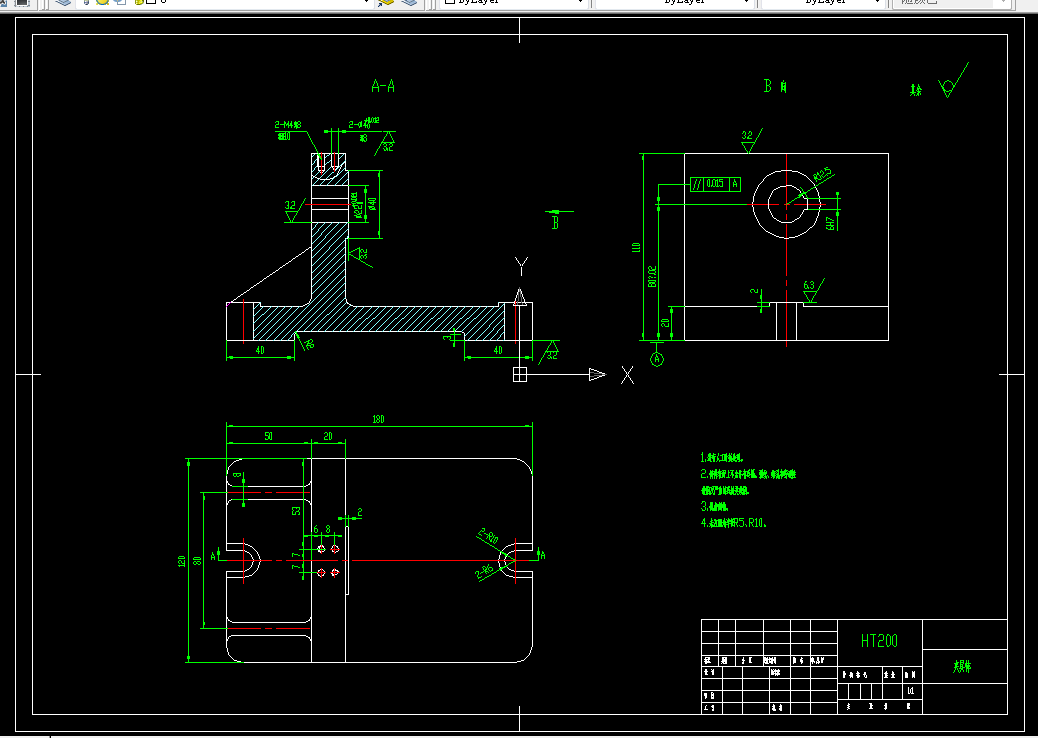Select the 53 dimension in plan view
The height and width of the screenshot is (738, 1038).
click(296, 510)
